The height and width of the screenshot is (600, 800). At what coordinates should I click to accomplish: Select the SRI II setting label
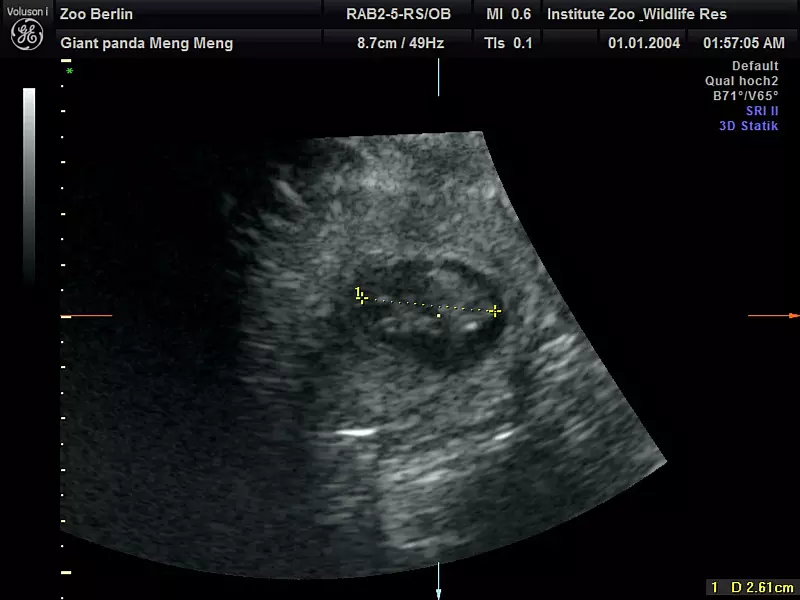coord(762,111)
